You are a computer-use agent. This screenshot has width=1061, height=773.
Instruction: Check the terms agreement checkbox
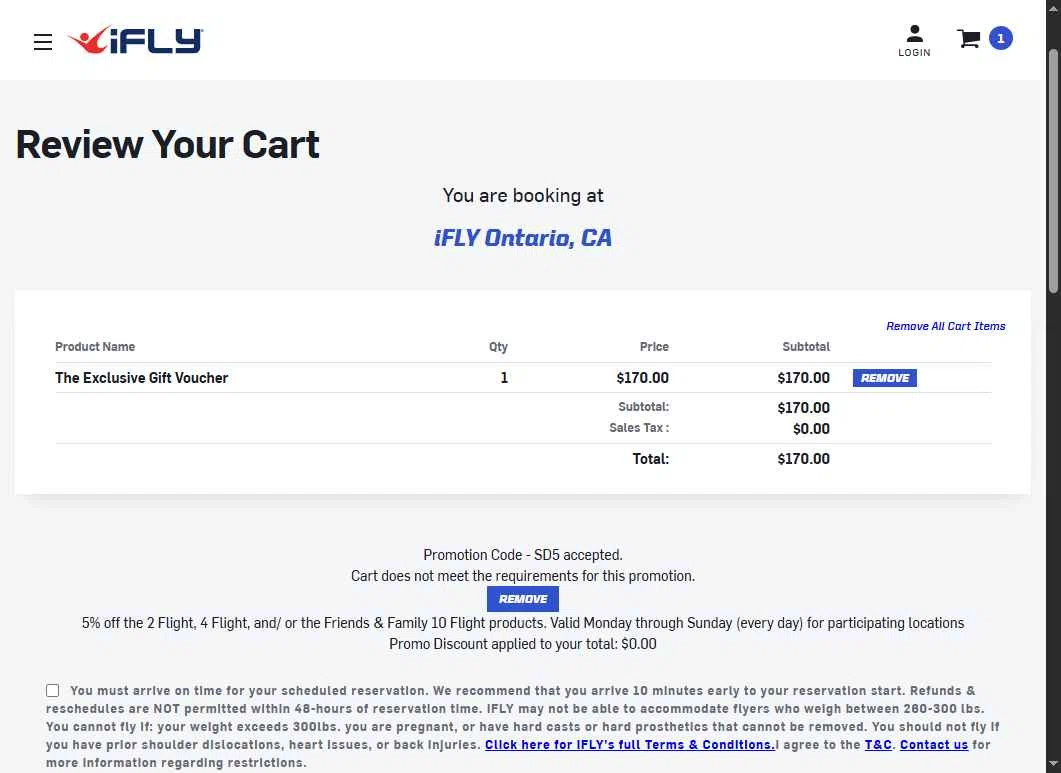click(53, 690)
